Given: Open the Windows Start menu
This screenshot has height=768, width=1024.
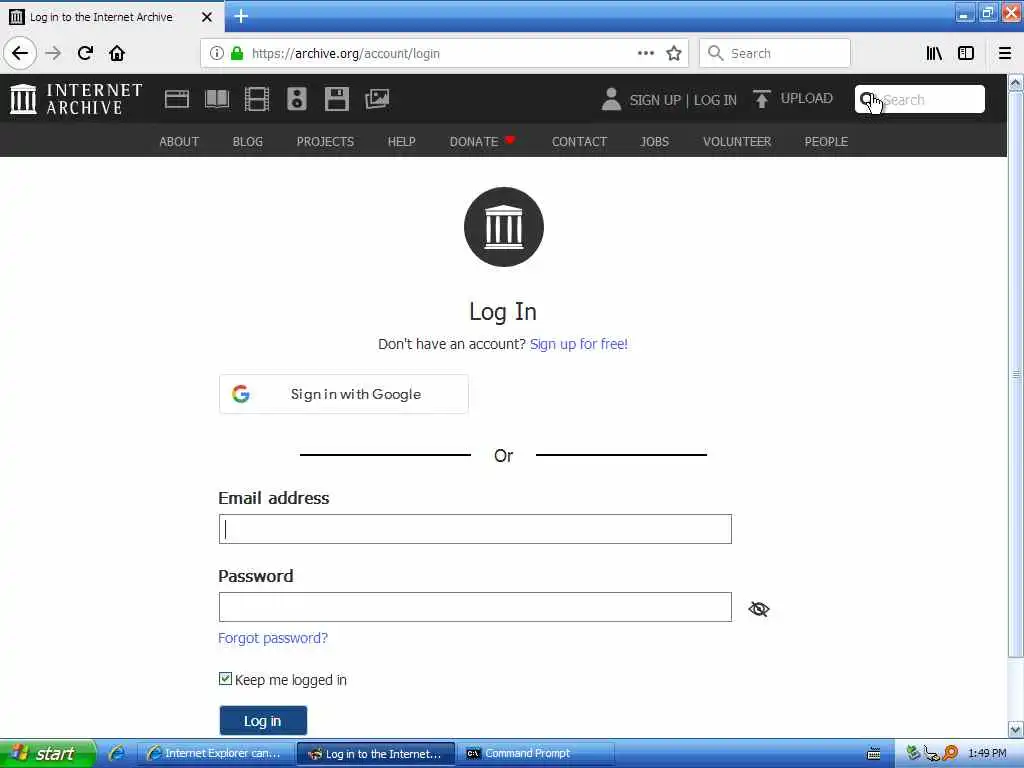Looking at the screenshot, I should coord(48,754).
